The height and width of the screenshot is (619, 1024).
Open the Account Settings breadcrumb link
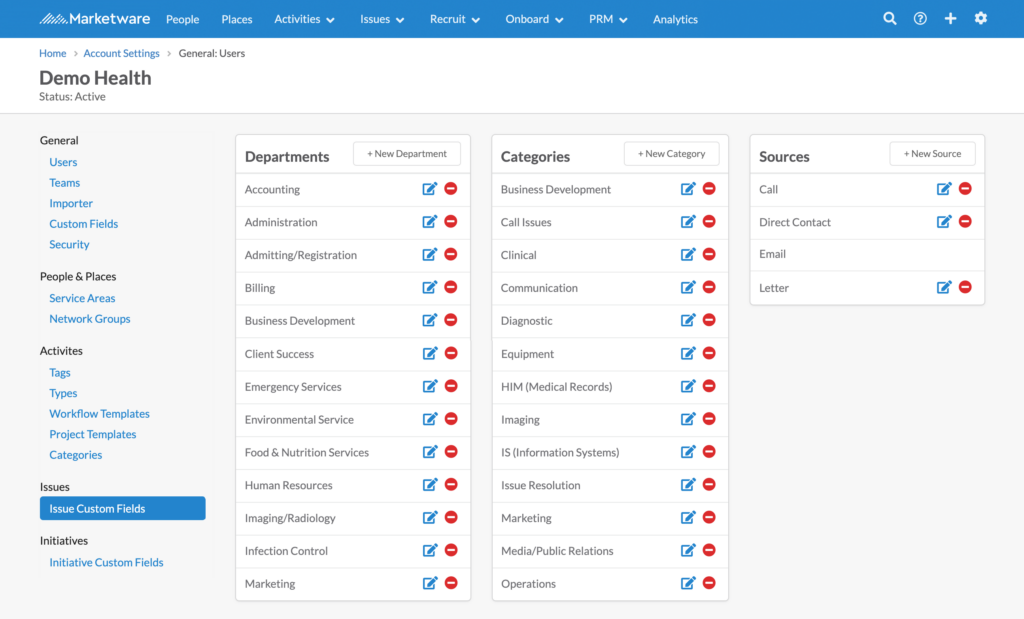(121, 53)
